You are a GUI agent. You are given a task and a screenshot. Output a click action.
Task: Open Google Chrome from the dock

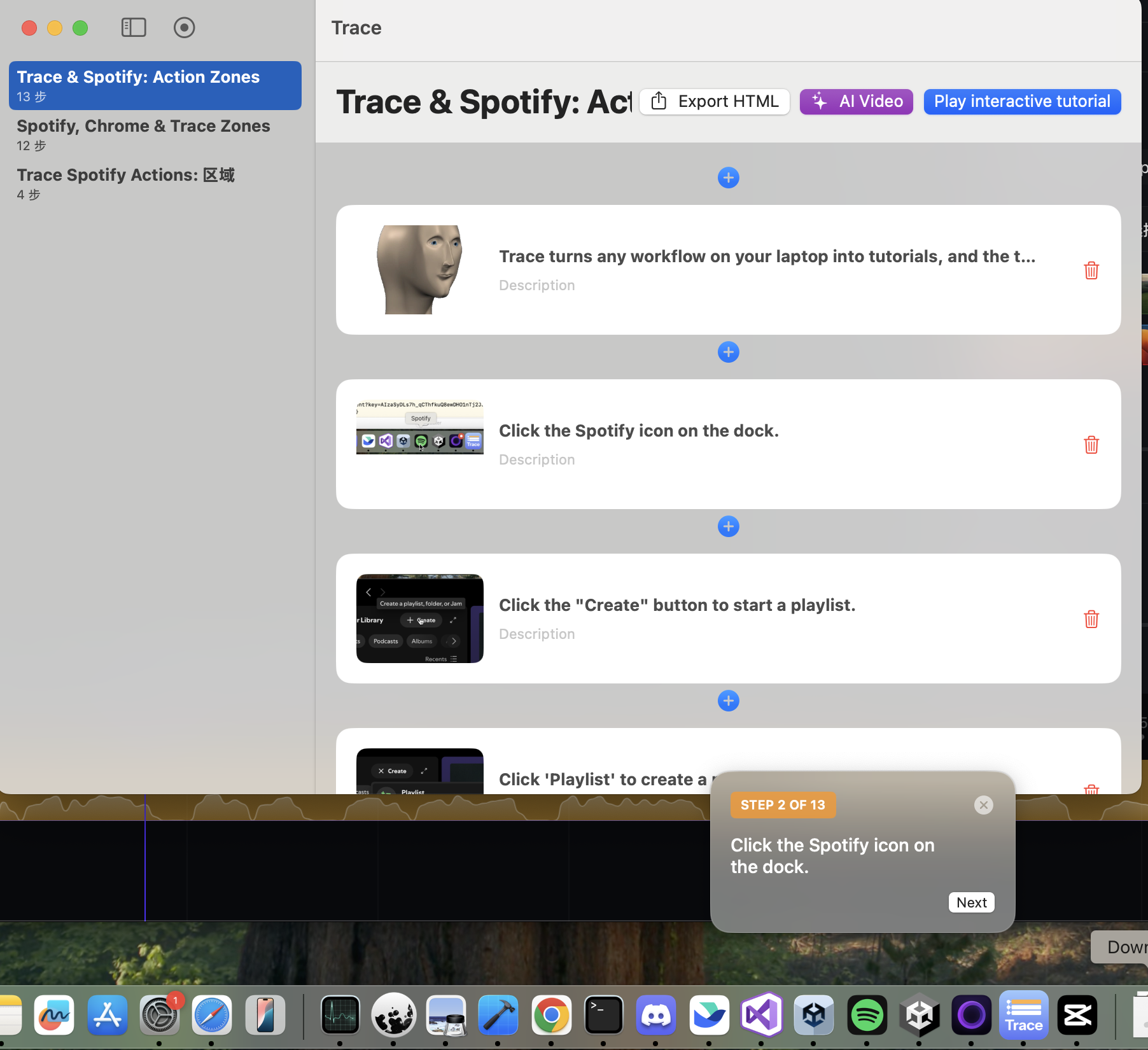coord(551,1015)
